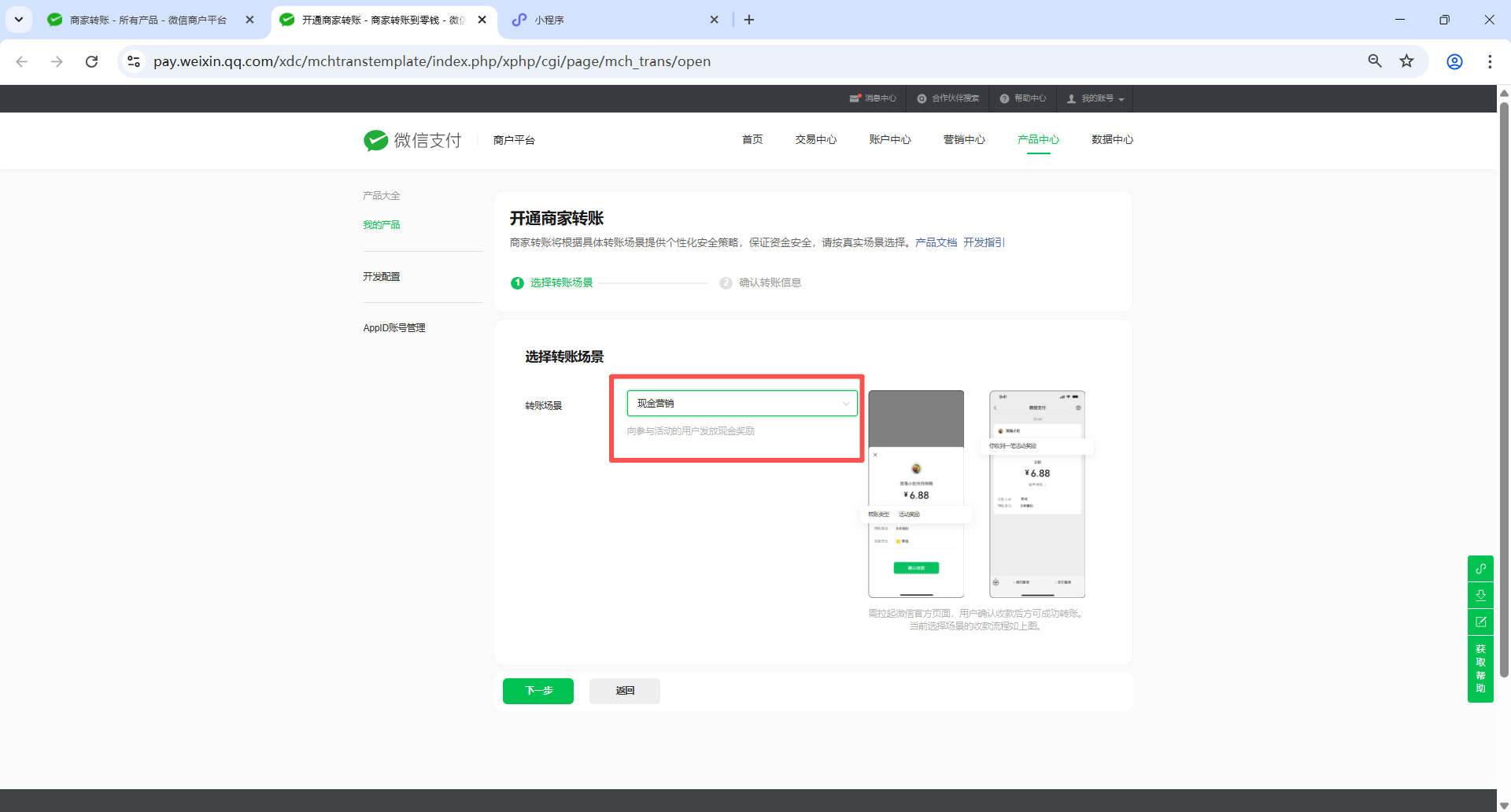
Task: Click the 下一步 button
Action: (x=538, y=691)
